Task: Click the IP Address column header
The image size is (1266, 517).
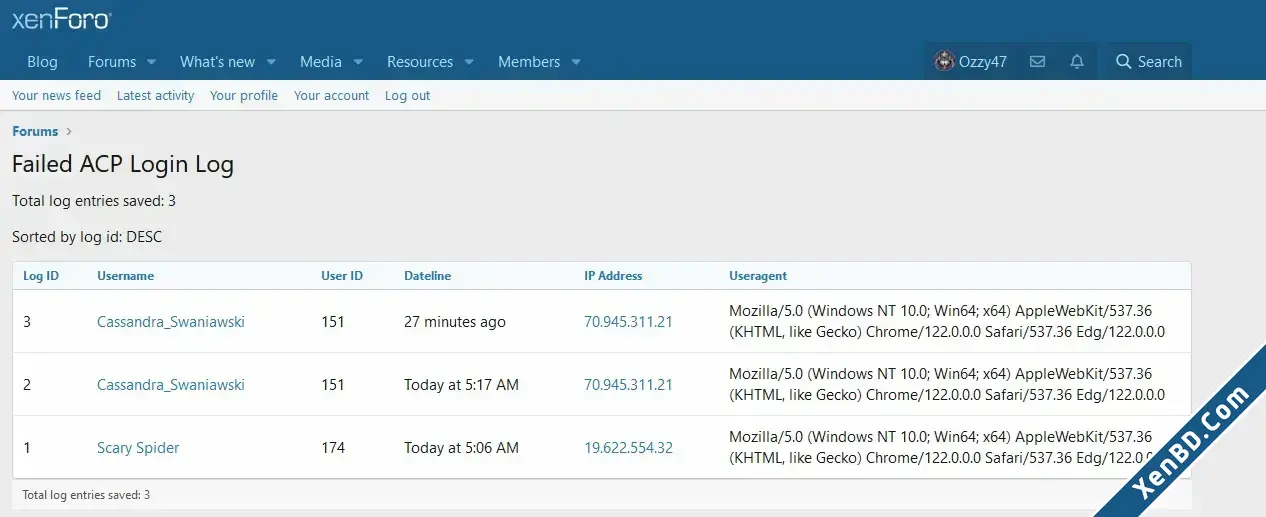Action: [x=613, y=276]
